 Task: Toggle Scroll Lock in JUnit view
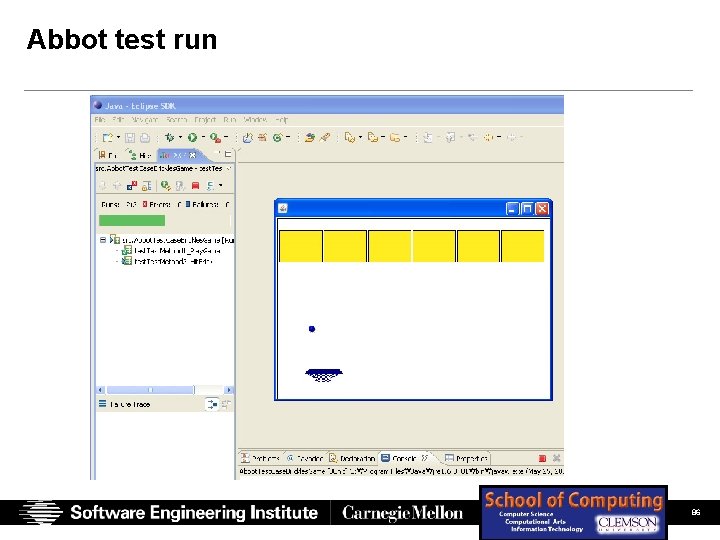coord(146,186)
